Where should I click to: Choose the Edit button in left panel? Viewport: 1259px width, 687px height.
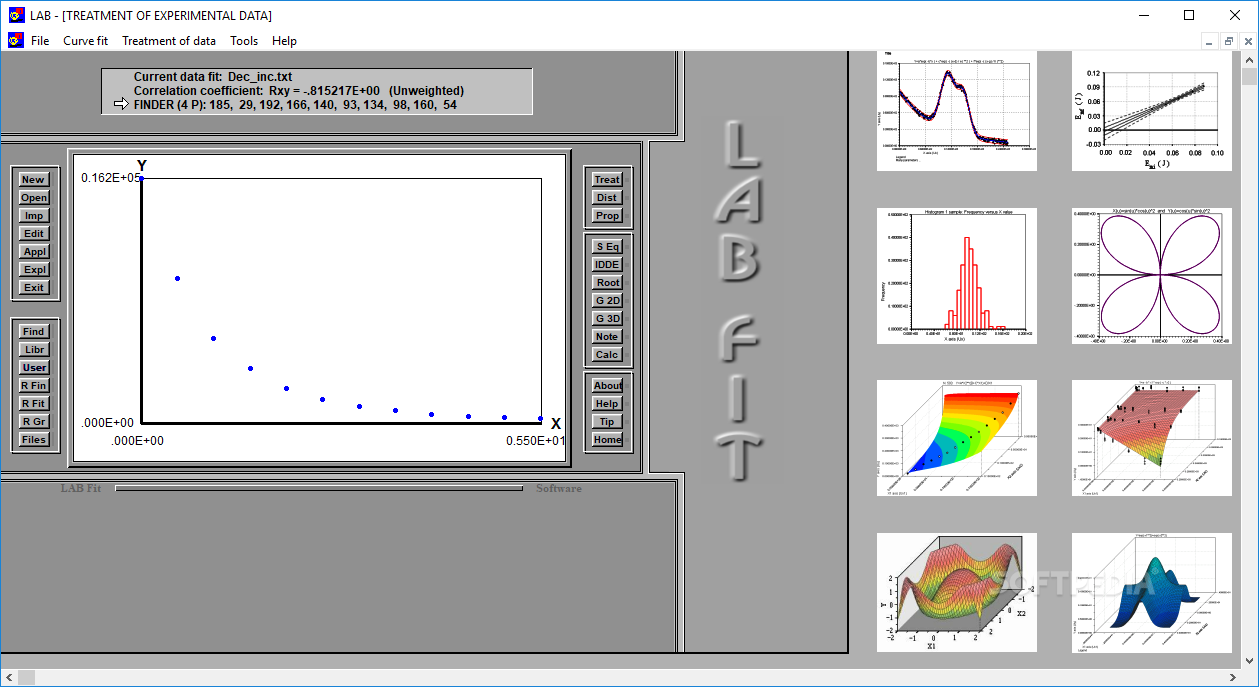pyautogui.click(x=34, y=234)
